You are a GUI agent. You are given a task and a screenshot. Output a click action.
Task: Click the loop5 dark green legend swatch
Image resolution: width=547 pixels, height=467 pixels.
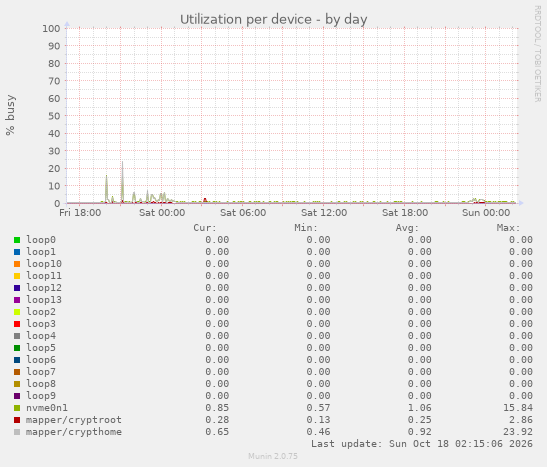[x=17, y=348]
